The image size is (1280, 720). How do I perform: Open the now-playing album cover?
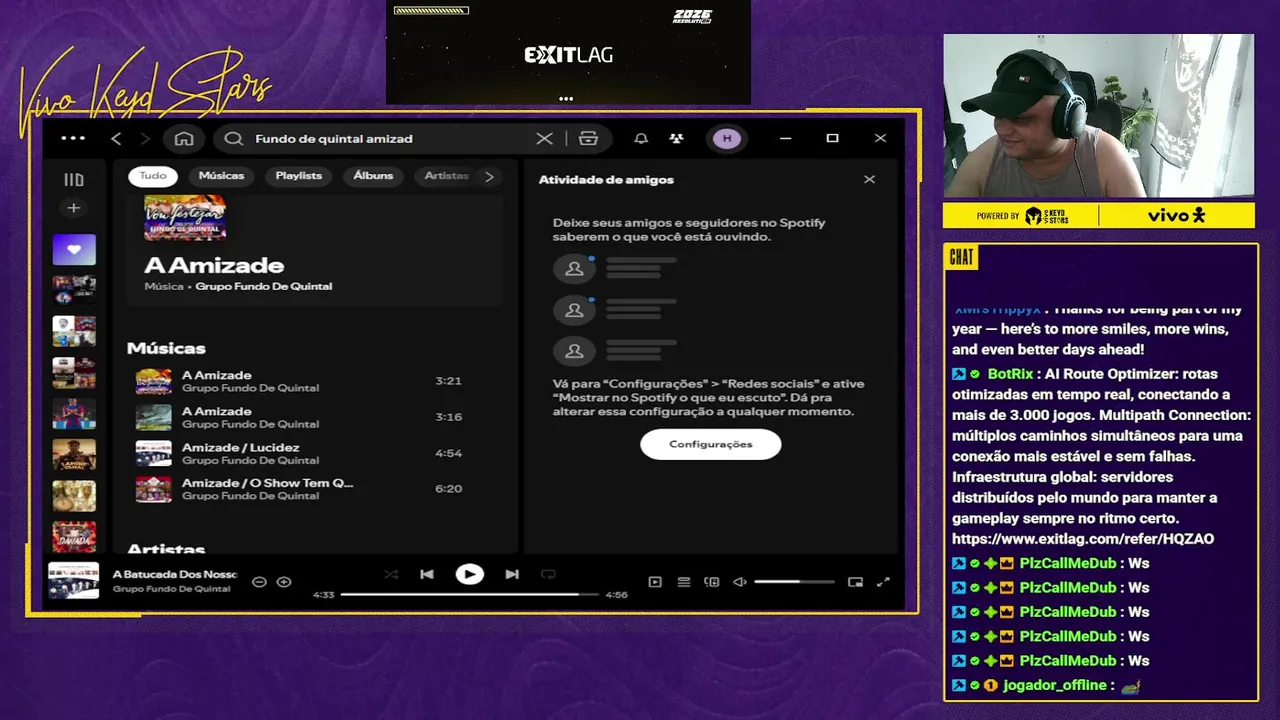pos(74,581)
